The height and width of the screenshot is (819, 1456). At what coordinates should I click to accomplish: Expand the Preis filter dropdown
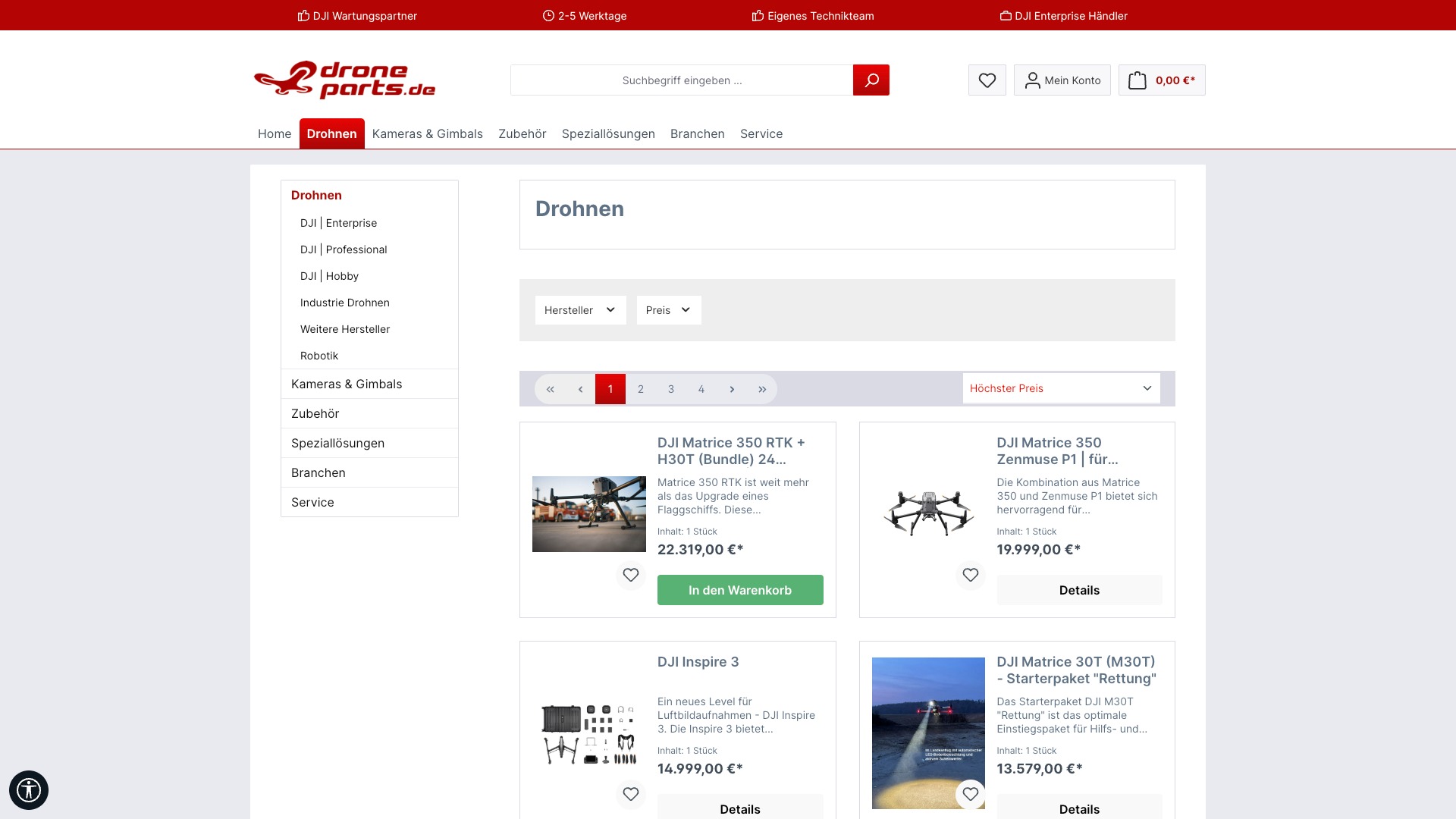coord(668,310)
